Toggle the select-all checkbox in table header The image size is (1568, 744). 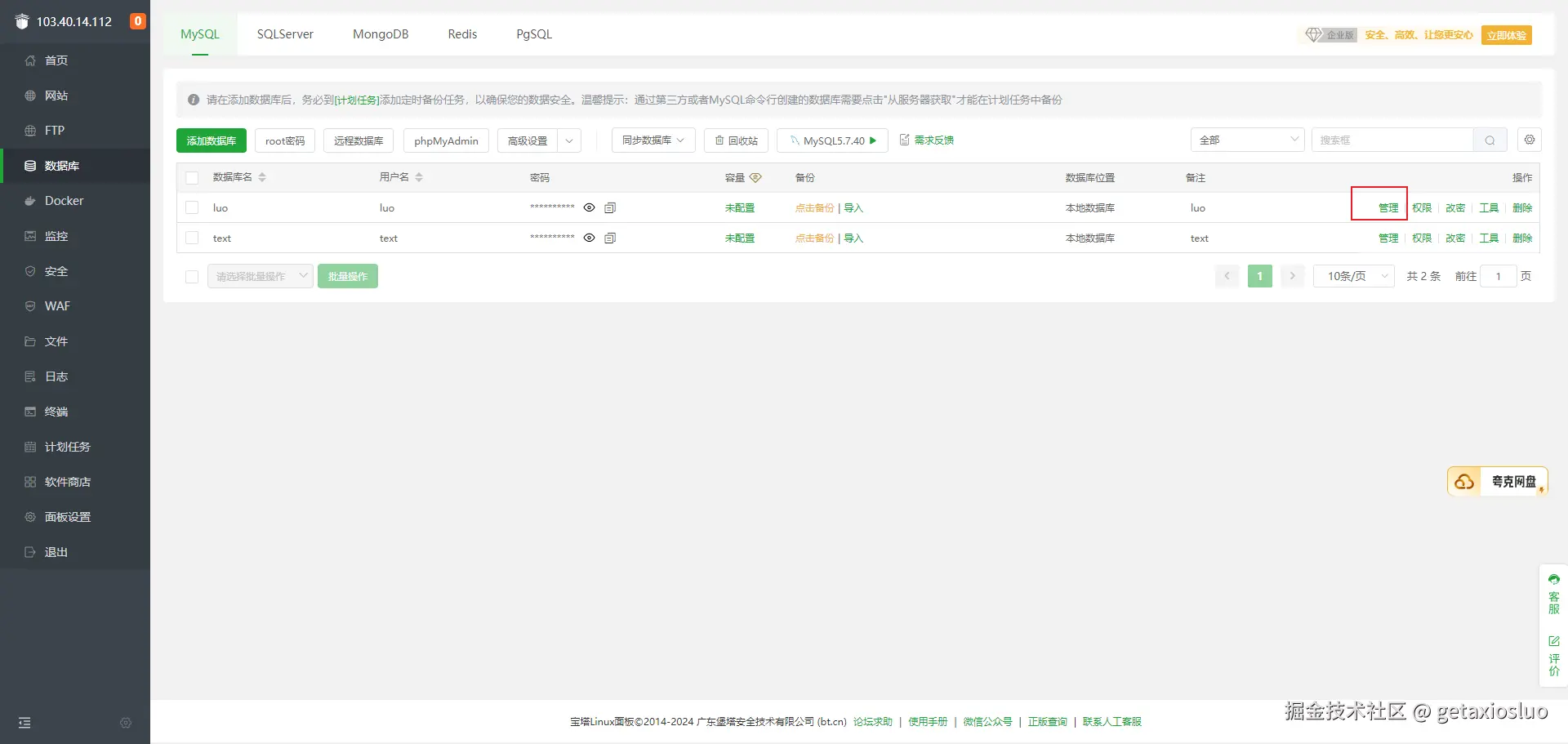click(192, 178)
